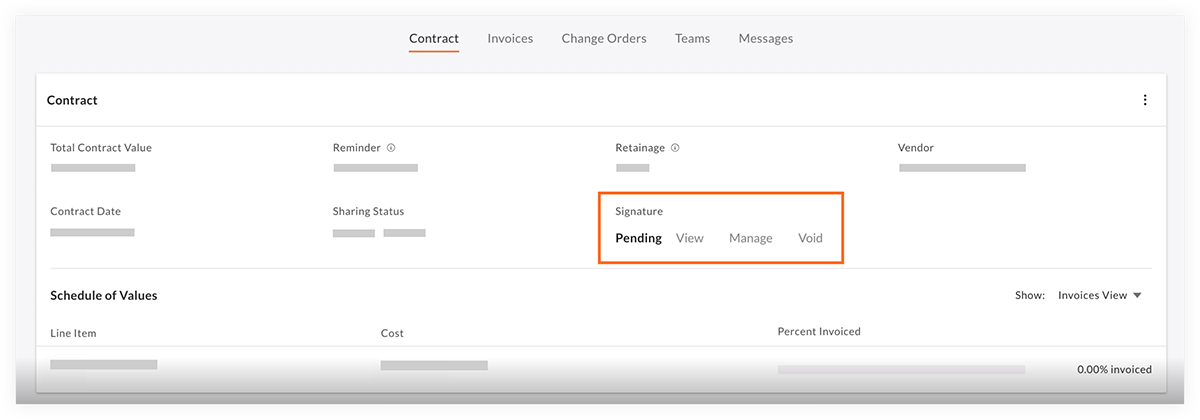Click the Reminder label

click(x=357, y=148)
